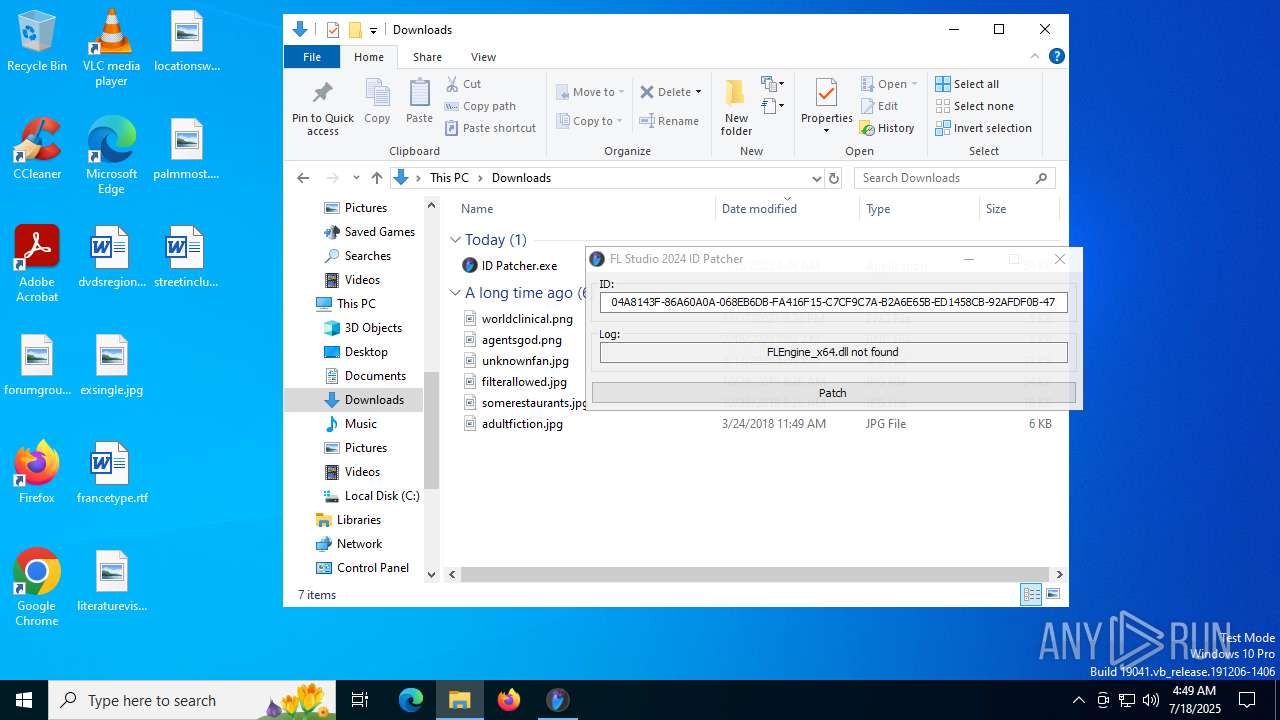Switch to Large icons view in status bar
The height and width of the screenshot is (720, 1280).
tap(1053, 595)
